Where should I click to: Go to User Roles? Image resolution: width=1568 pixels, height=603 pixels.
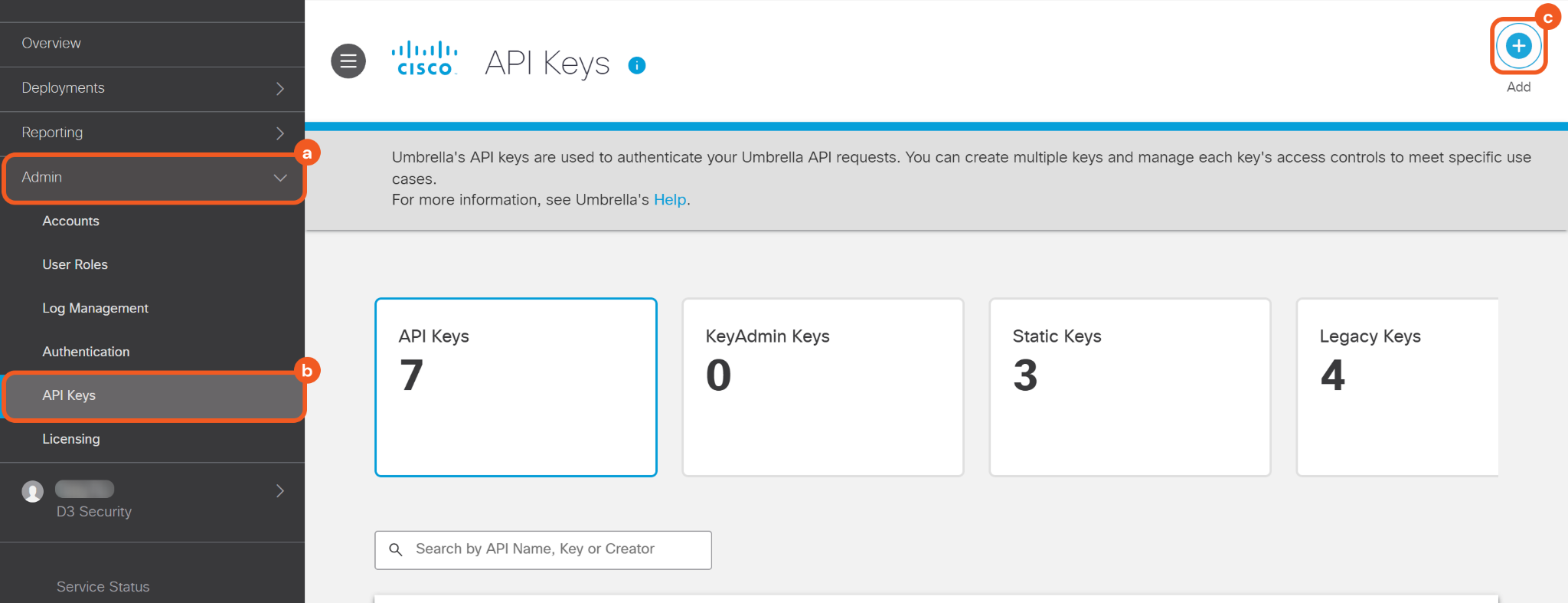pyautogui.click(x=75, y=265)
